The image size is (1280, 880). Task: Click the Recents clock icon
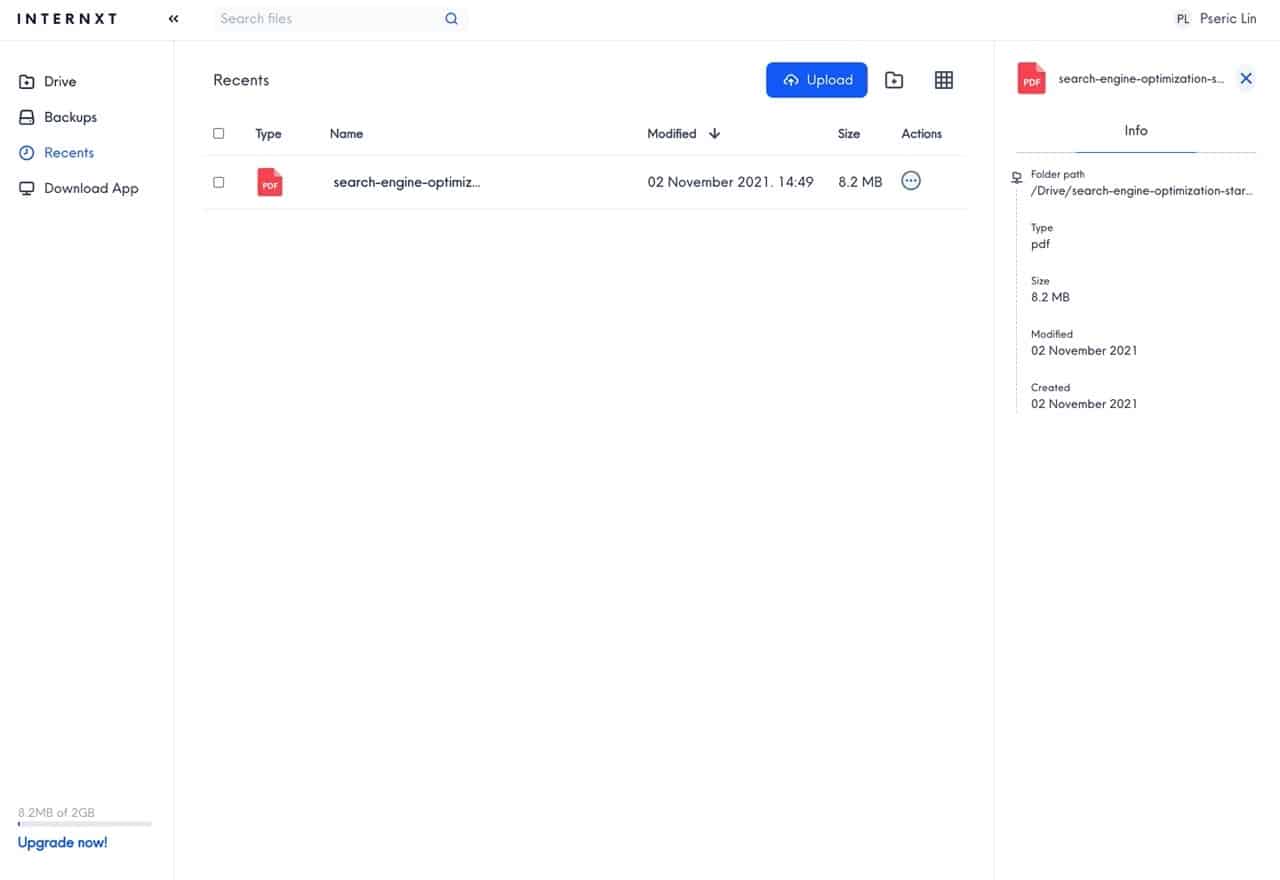pyautogui.click(x=27, y=152)
